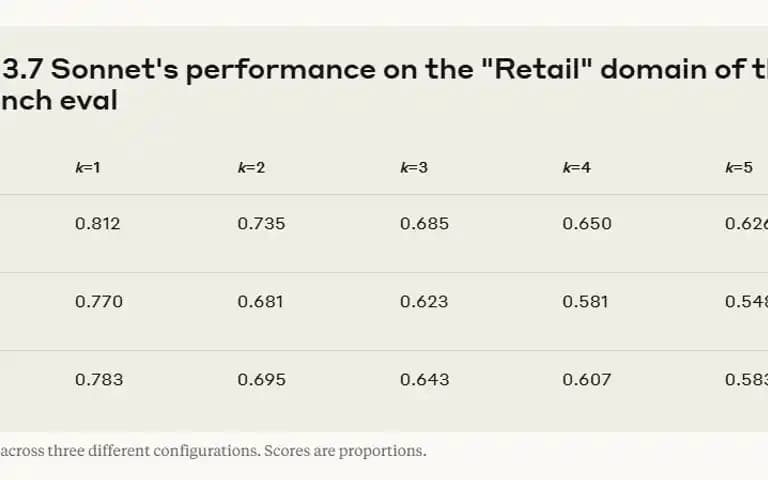Select the 0.812 table cell
The image size is (768, 480).
coord(97,224)
